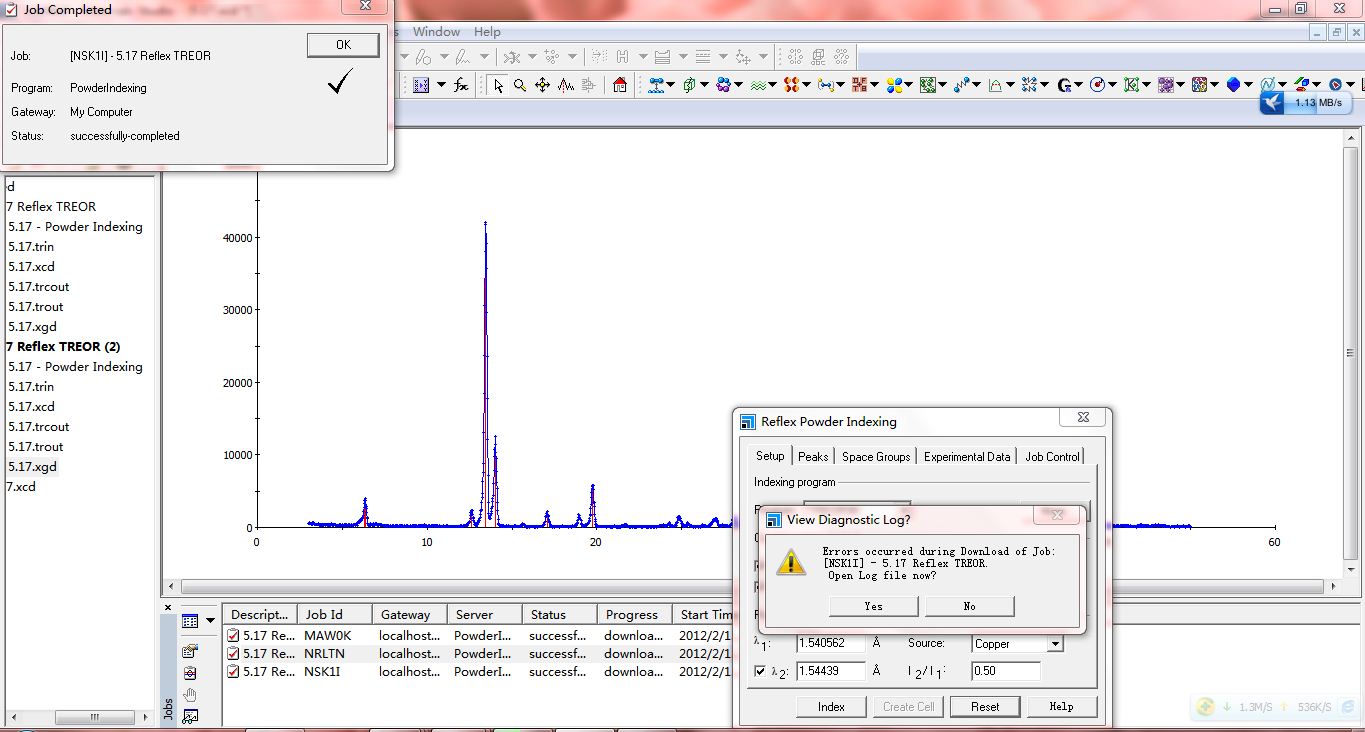
Task: Expand dropdown arrow beside red target-circle icon
Action: (x=1112, y=85)
